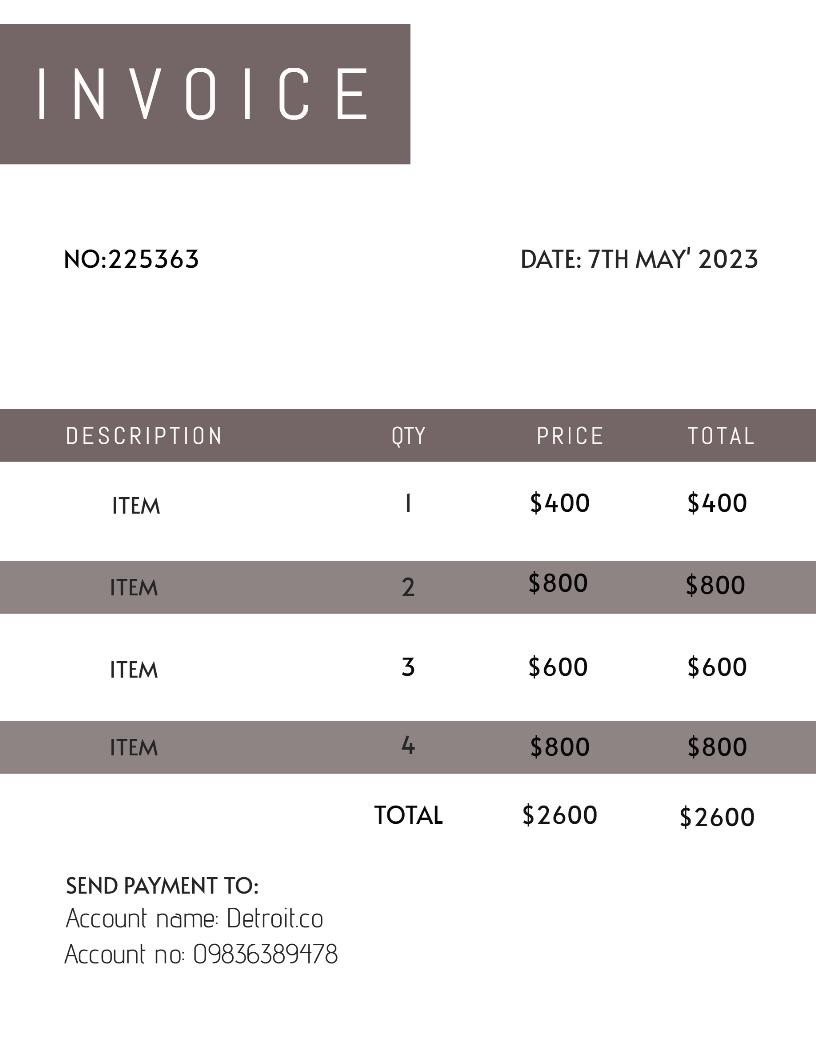Click the $2600 sum under PRICE column

click(x=560, y=816)
